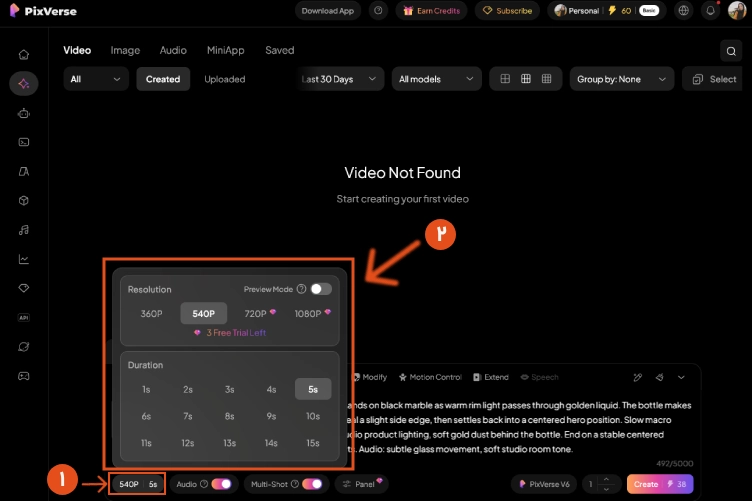Open the 540P 5s settings selector

coord(138,484)
